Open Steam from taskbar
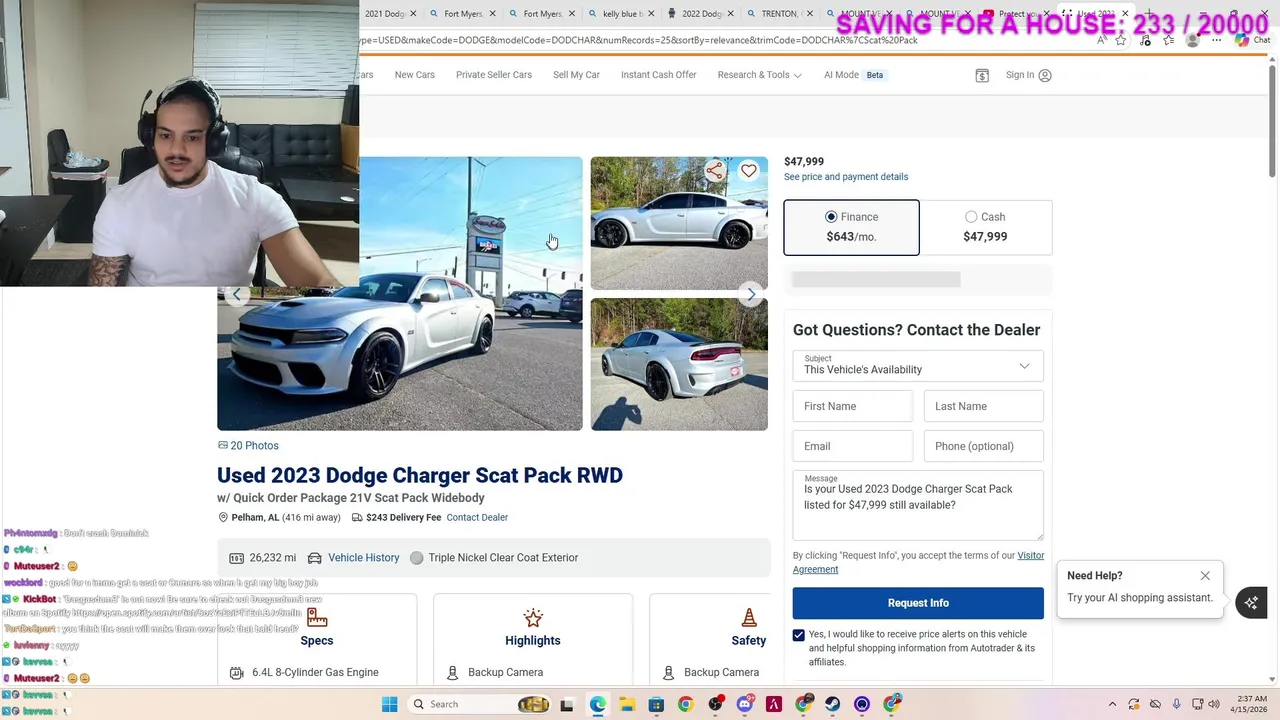 tap(832, 704)
